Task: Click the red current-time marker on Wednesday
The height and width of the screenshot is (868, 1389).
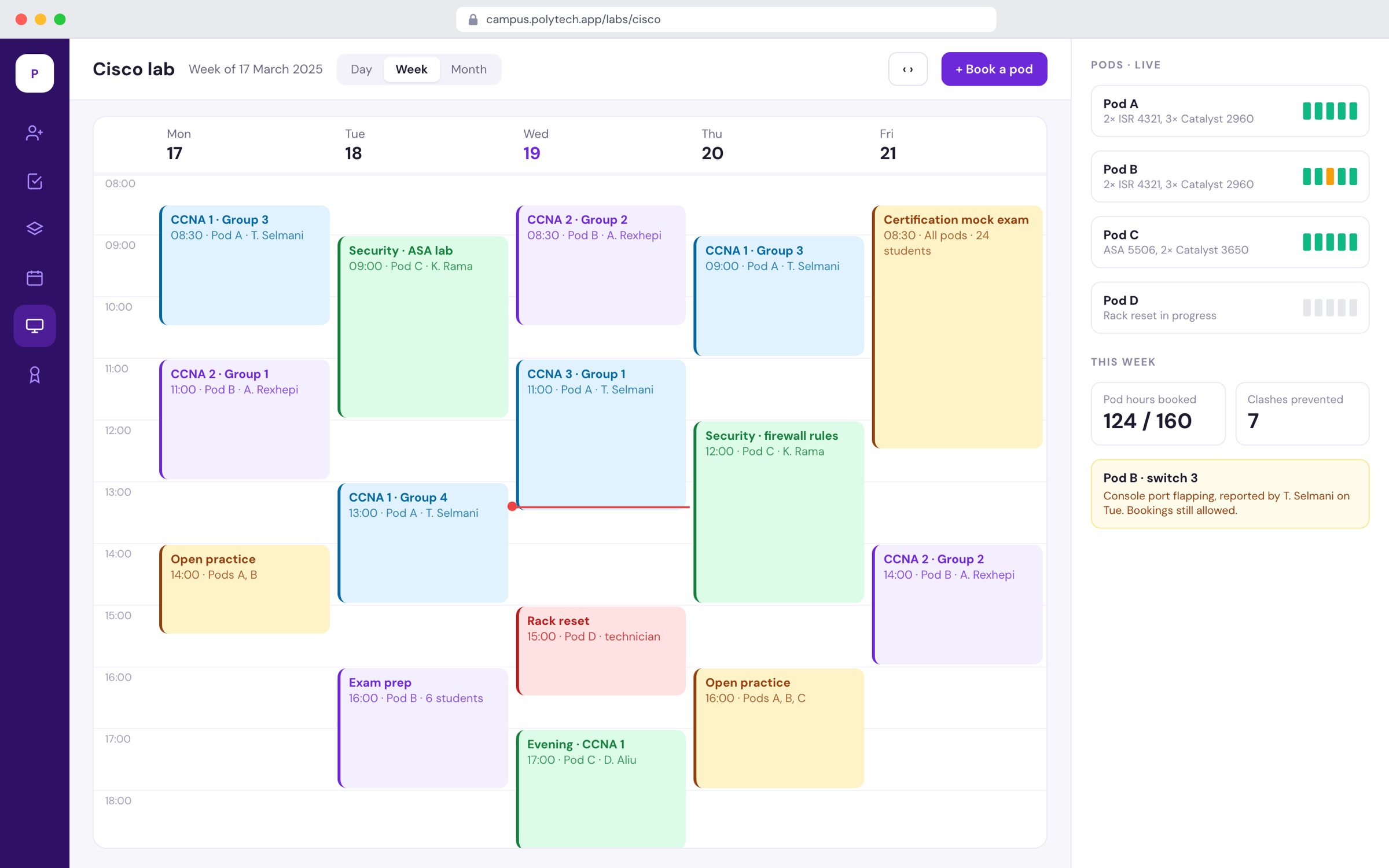Action: tap(512, 506)
